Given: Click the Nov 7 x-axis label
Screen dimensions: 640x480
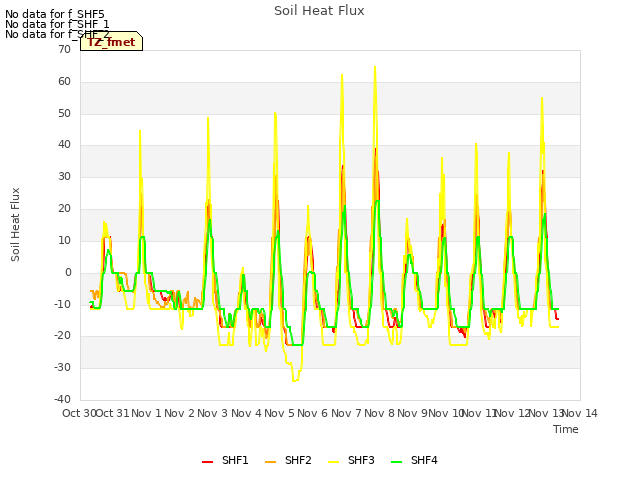Looking at the screenshot, I should click(x=346, y=413).
